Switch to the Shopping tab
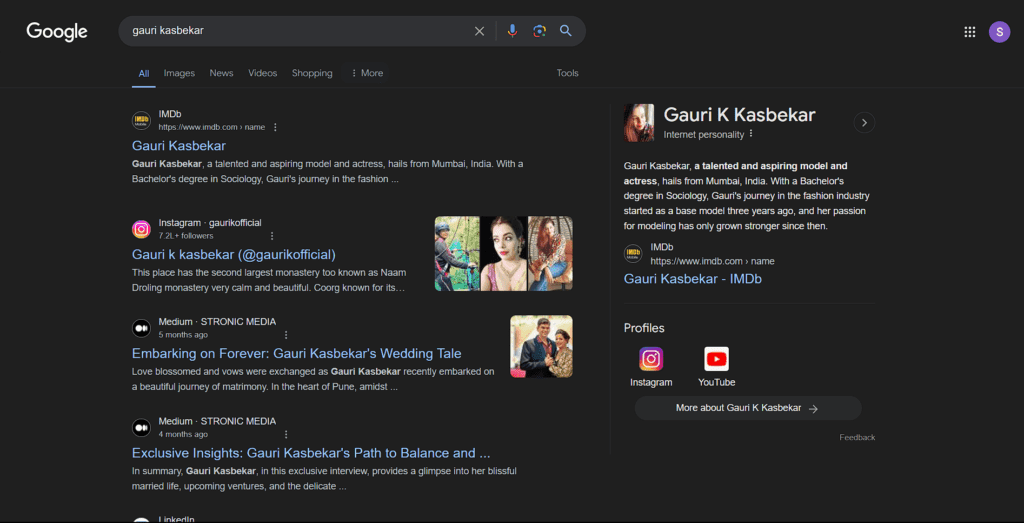Image resolution: width=1024 pixels, height=523 pixels. coord(312,73)
